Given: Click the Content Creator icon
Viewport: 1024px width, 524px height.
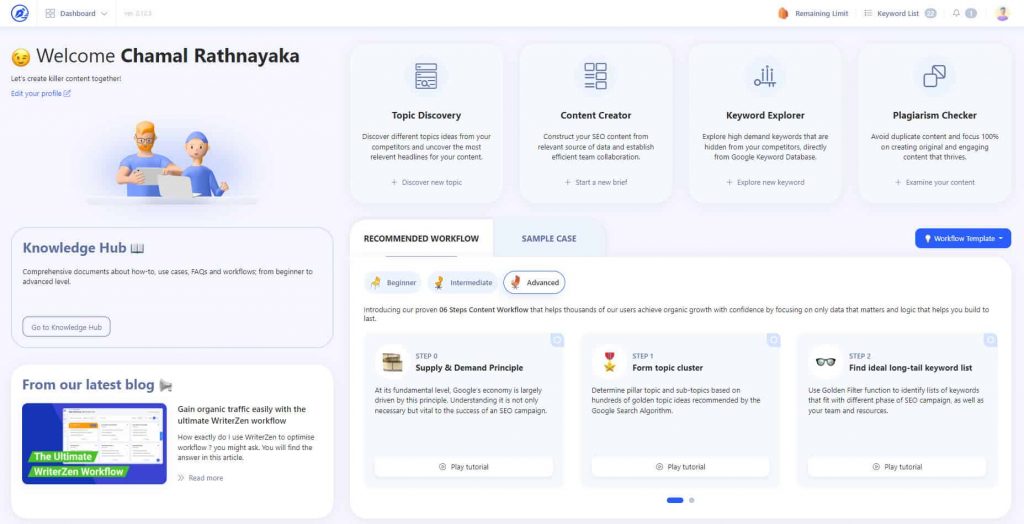Looking at the screenshot, I should coord(596,76).
